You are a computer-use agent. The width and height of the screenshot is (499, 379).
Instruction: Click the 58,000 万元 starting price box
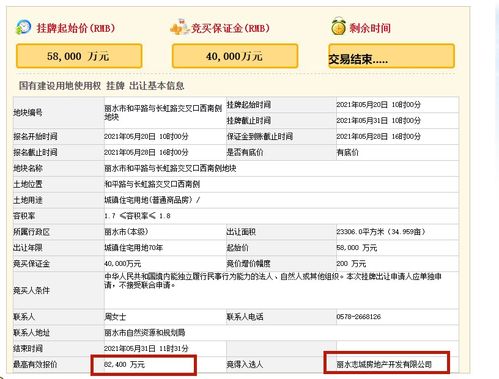(79, 56)
